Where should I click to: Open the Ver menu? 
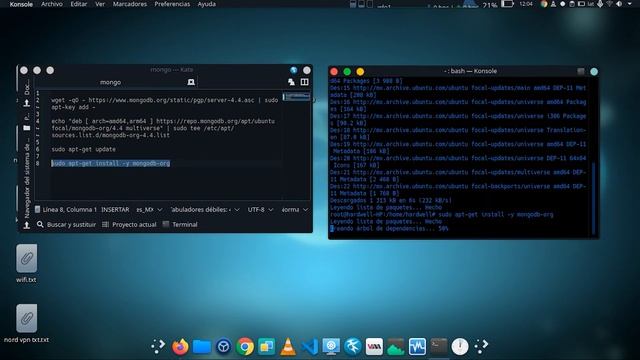tap(100, 4)
